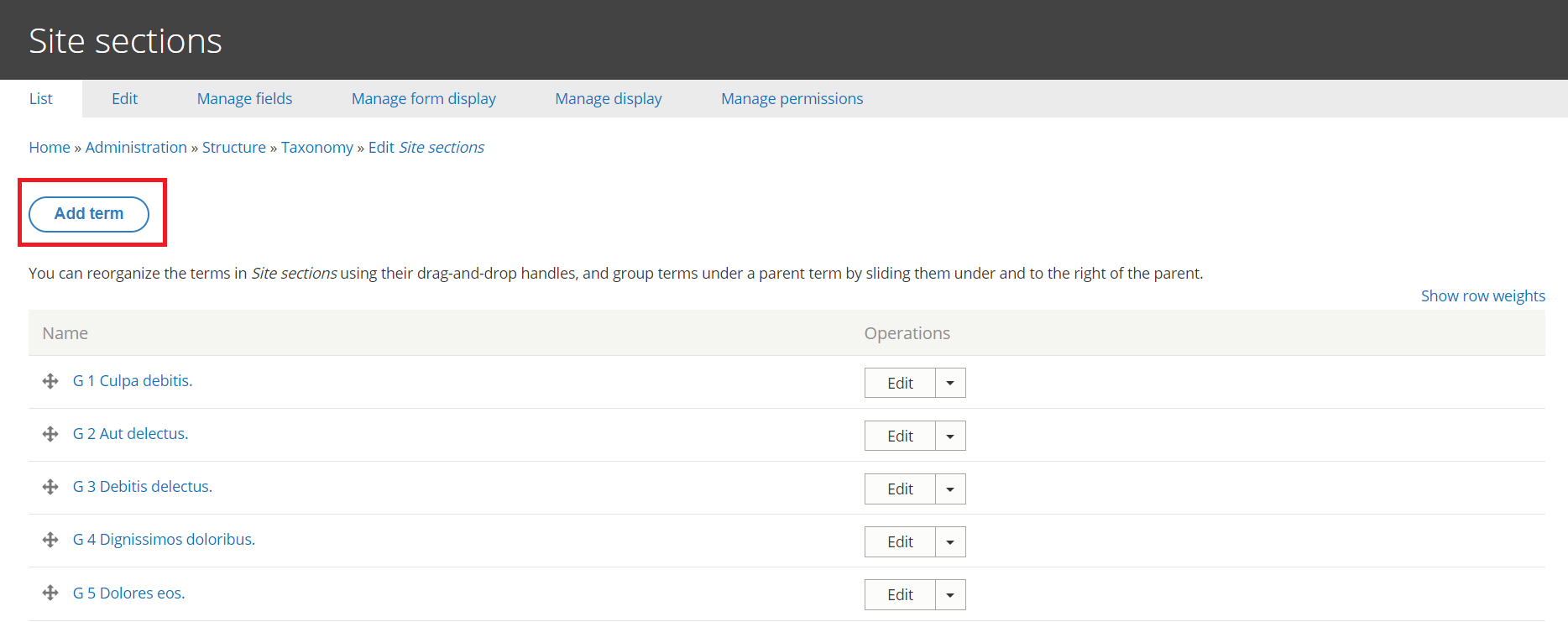
Task: Expand operations dropdown for G 2 Aut delectus
Action: [950, 436]
